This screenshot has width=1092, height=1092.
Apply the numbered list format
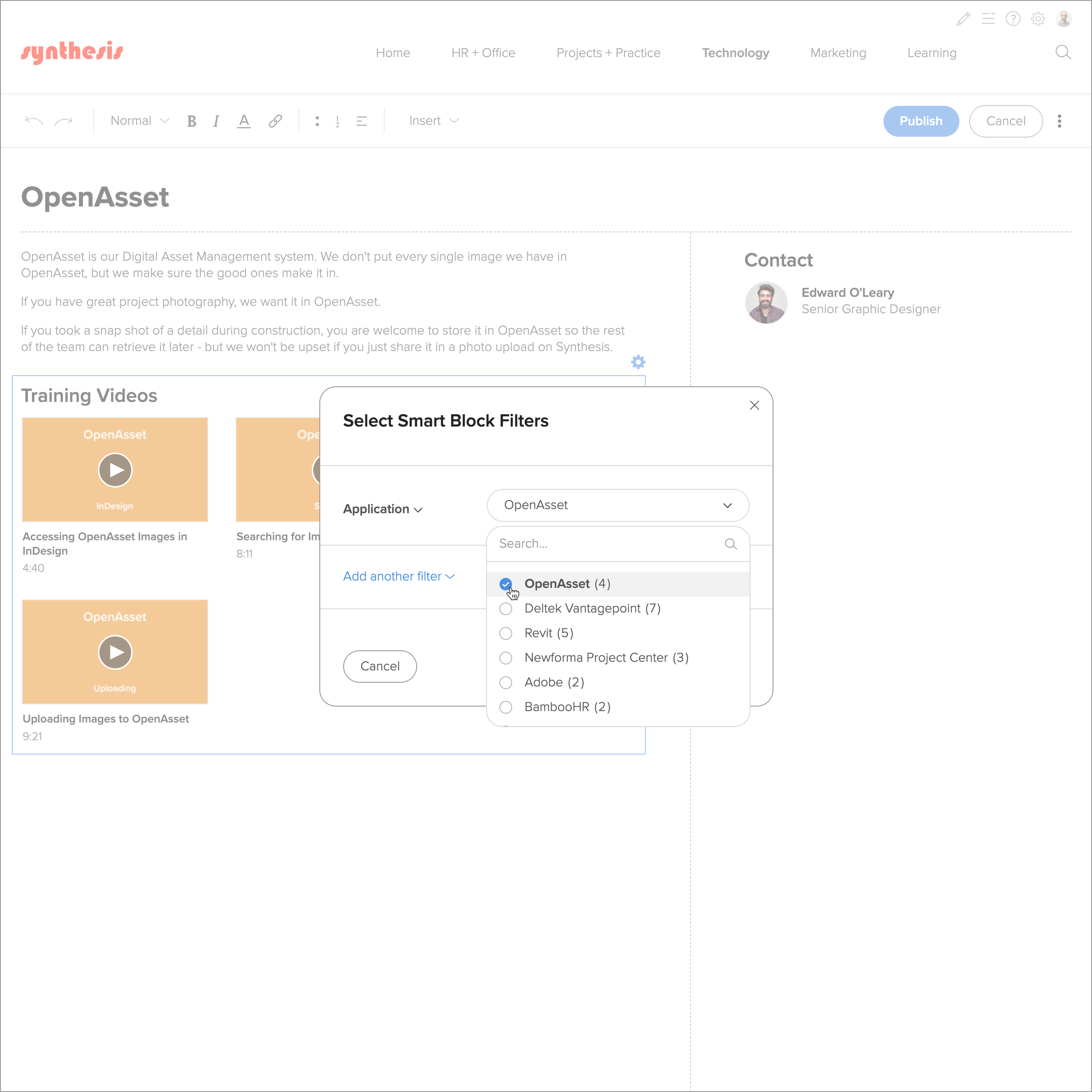tap(338, 121)
